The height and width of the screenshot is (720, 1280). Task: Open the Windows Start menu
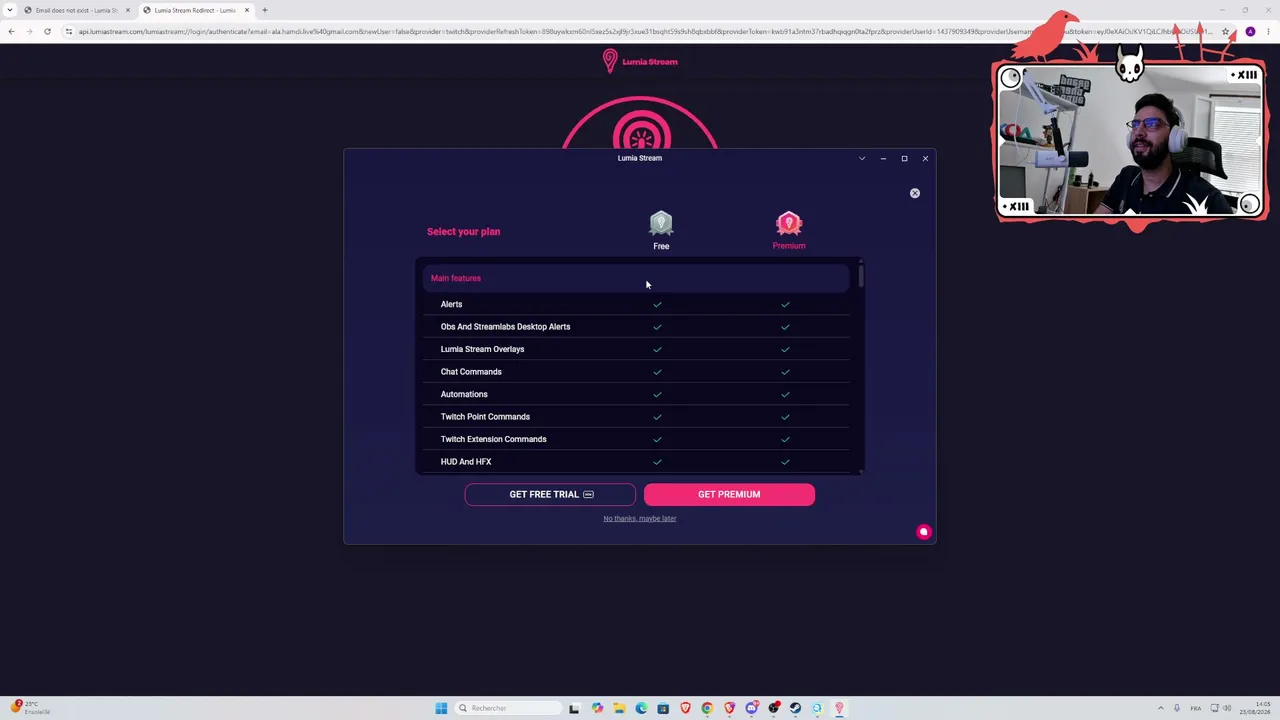441,708
